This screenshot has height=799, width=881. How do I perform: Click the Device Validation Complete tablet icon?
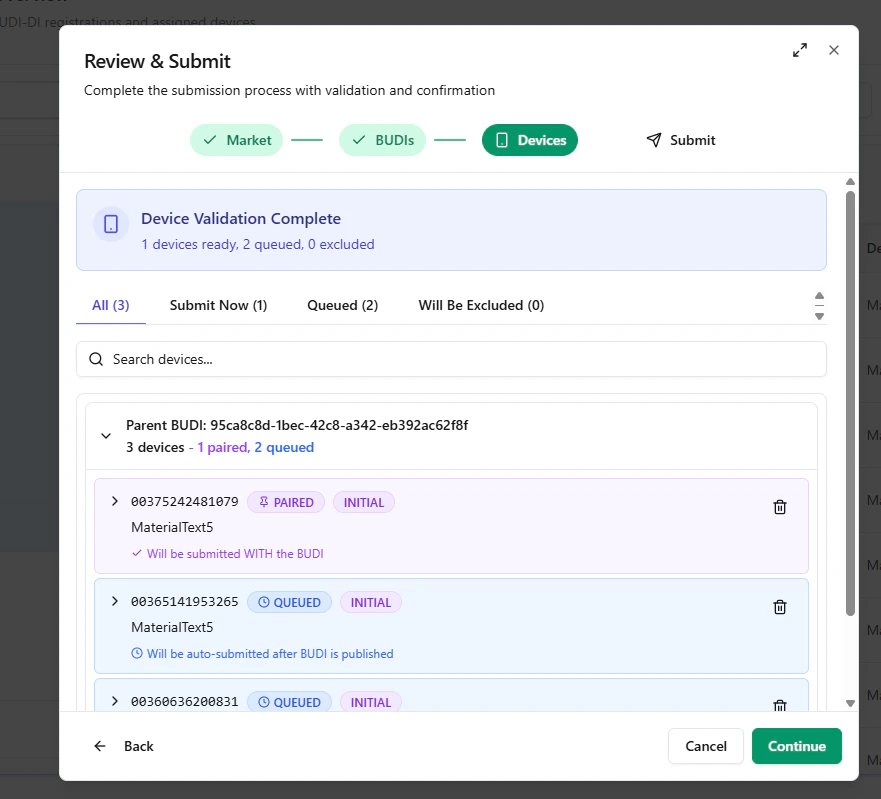[111, 224]
